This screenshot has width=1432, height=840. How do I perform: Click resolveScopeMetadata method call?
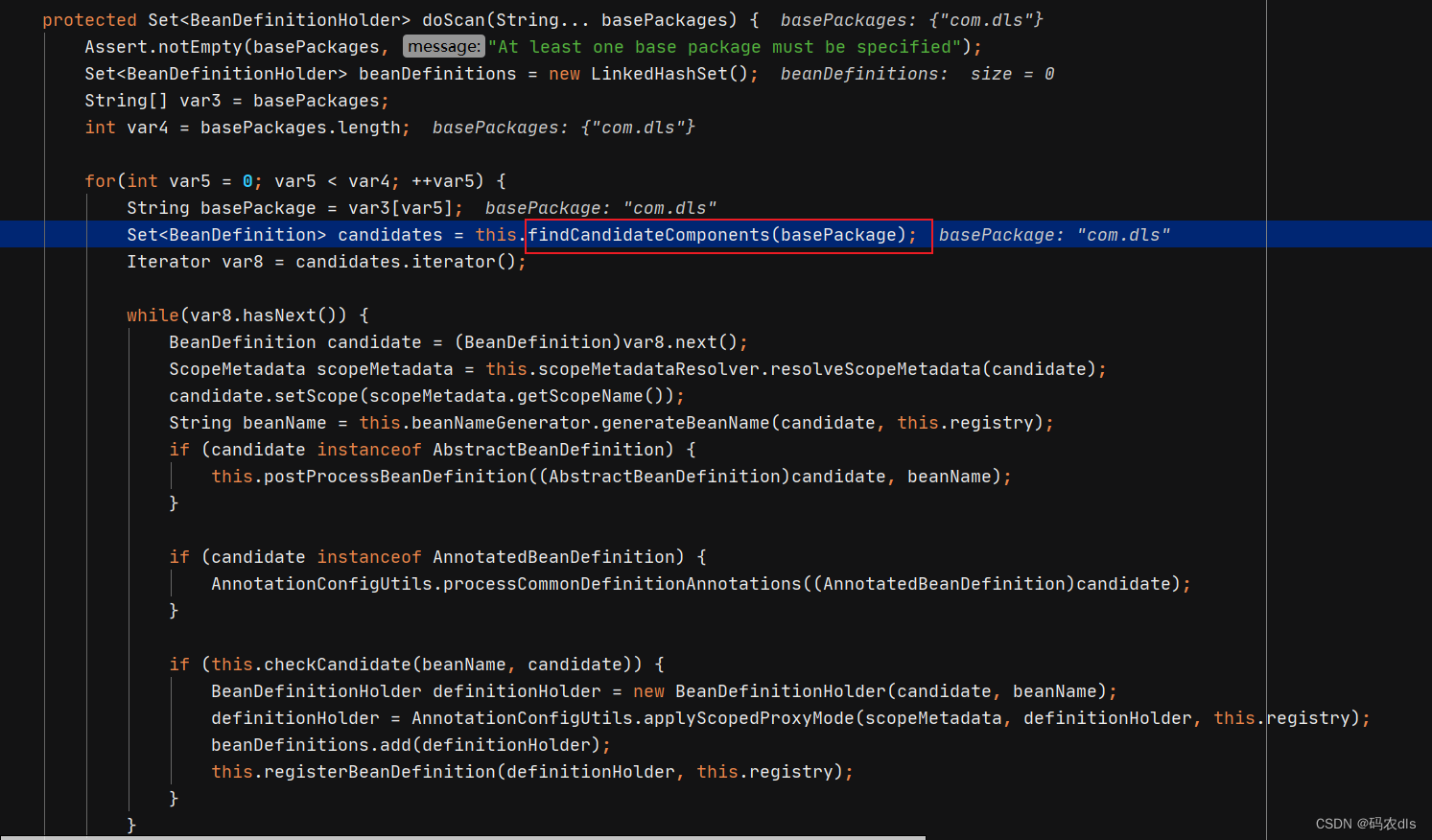tap(875, 369)
